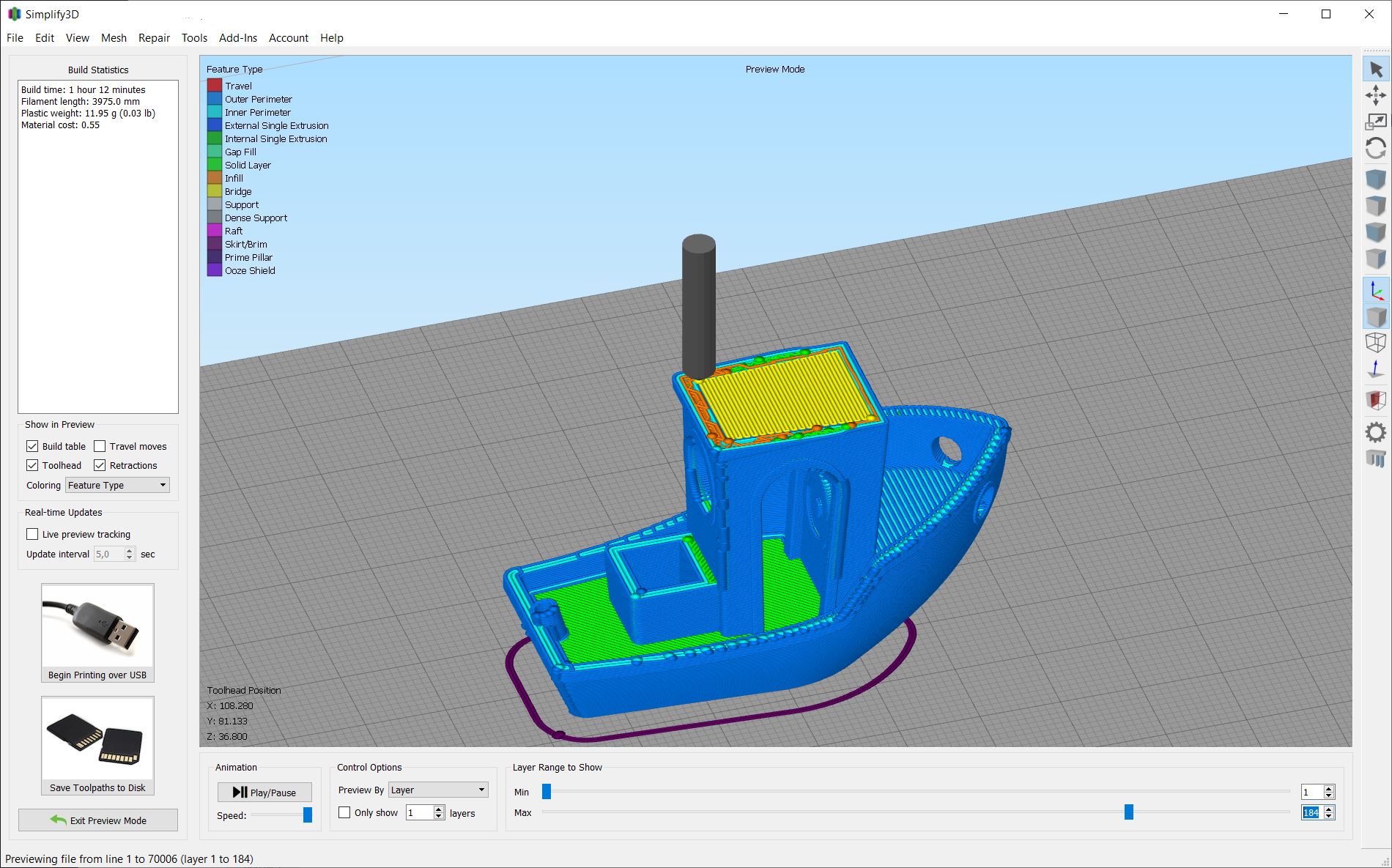Click the Bridge yellow color swatch
Image resolution: width=1392 pixels, height=868 pixels.
tap(214, 191)
